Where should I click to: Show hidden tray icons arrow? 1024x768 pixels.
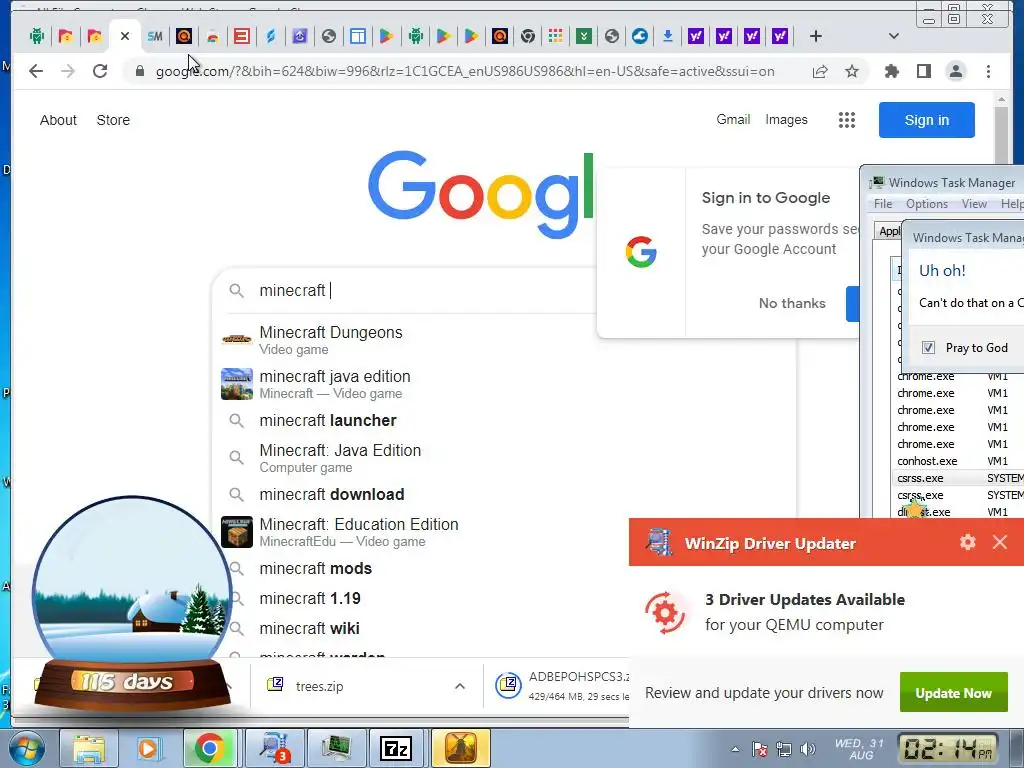tap(735, 749)
